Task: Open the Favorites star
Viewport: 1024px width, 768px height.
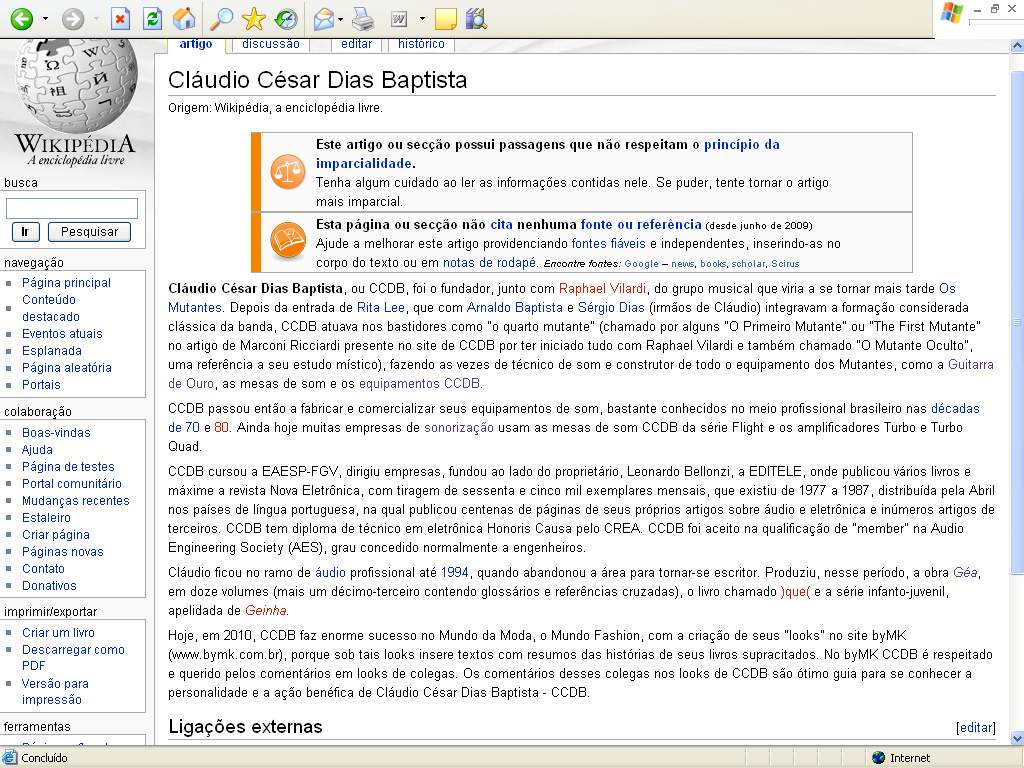Action: coord(254,18)
